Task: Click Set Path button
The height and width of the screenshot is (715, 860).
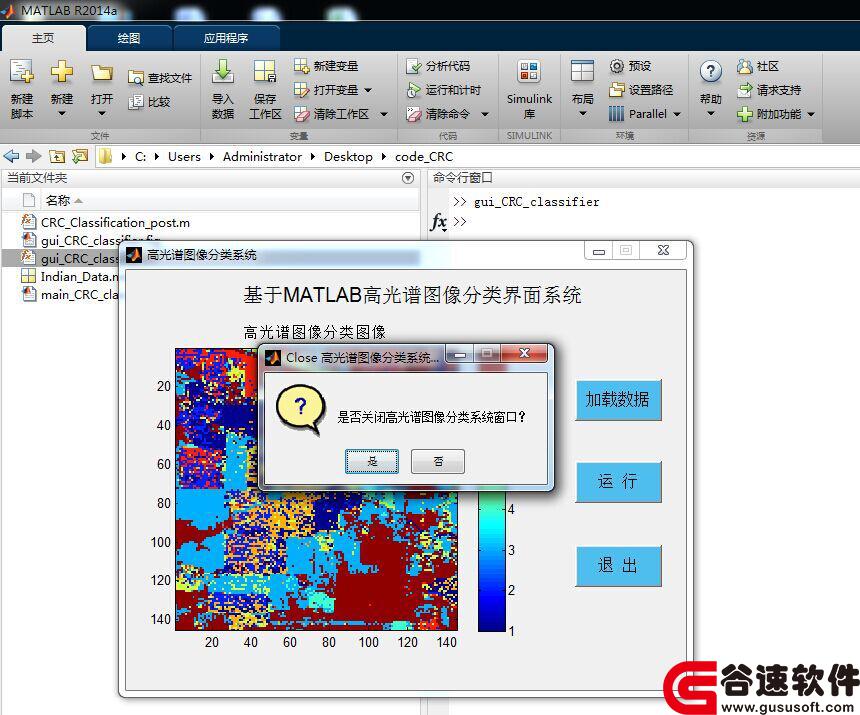Action: [x=641, y=89]
